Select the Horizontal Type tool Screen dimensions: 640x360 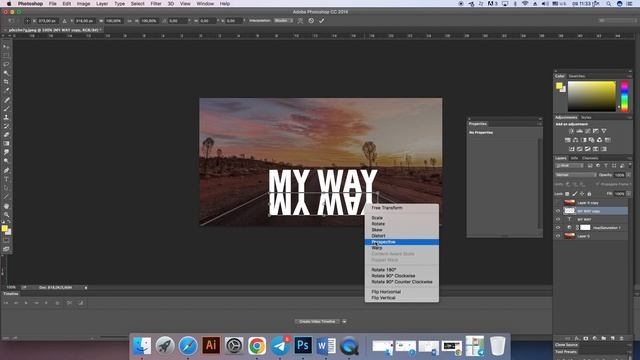pos(6,179)
